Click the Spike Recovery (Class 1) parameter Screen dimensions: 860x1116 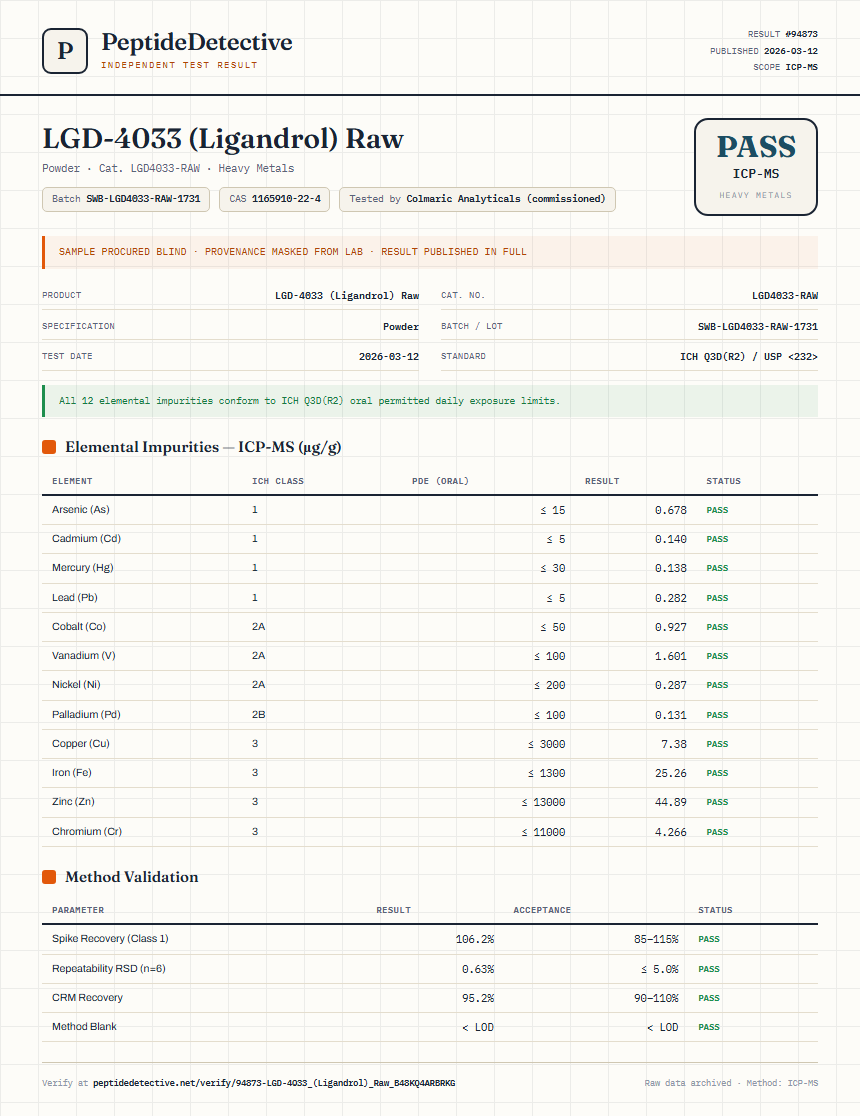110,939
